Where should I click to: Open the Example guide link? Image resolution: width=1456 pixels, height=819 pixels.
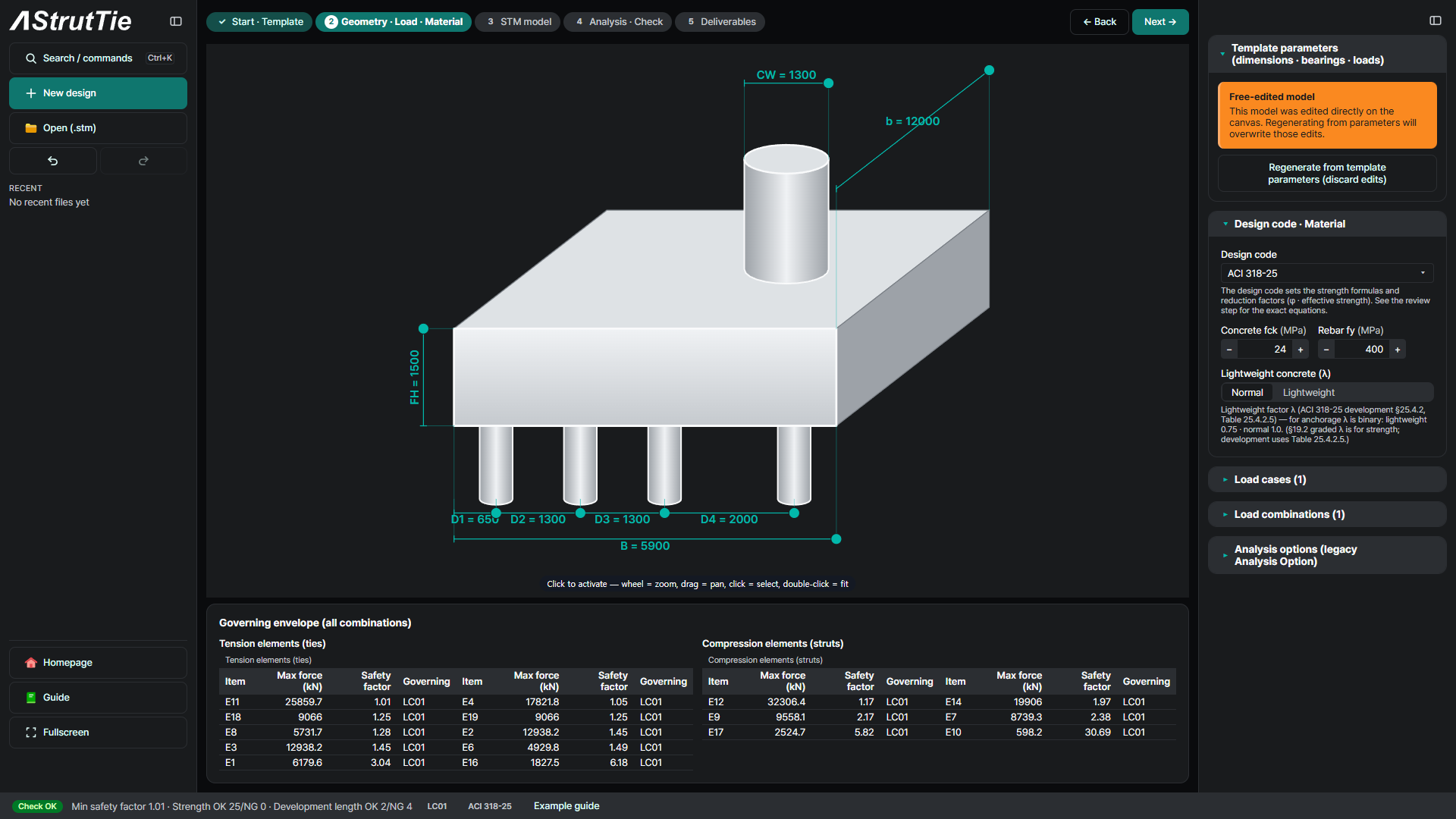tap(566, 806)
